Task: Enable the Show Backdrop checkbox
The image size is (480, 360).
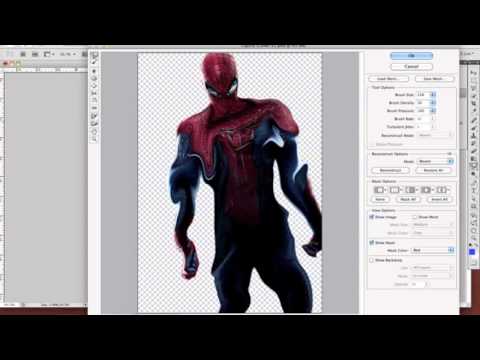Action: pos(372,260)
